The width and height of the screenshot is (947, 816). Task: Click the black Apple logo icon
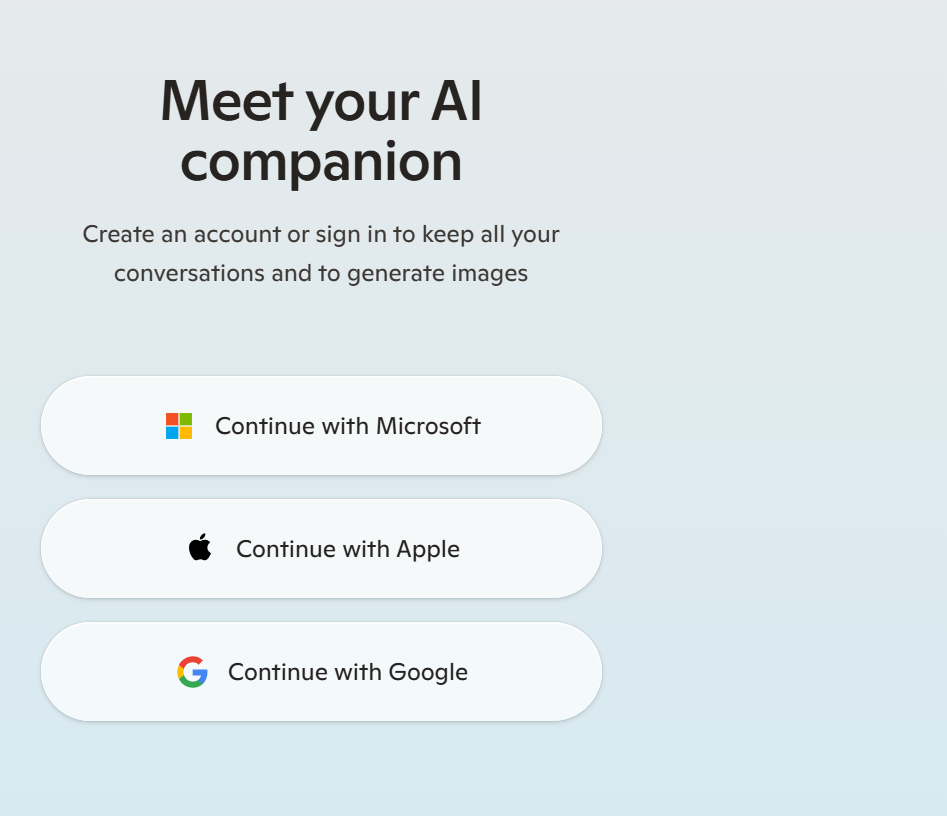[x=200, y=548]
